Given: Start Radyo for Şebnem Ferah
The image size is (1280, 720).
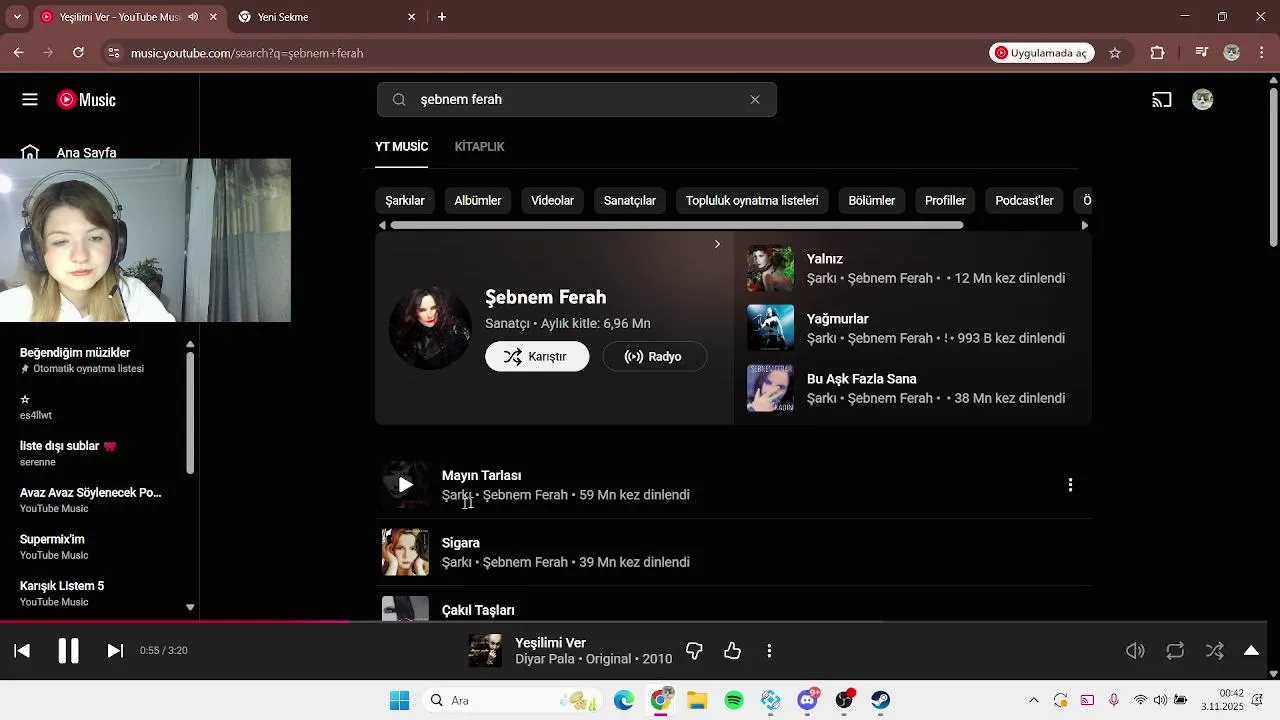Looking at the screenshot, I should (x=654, y=357).
